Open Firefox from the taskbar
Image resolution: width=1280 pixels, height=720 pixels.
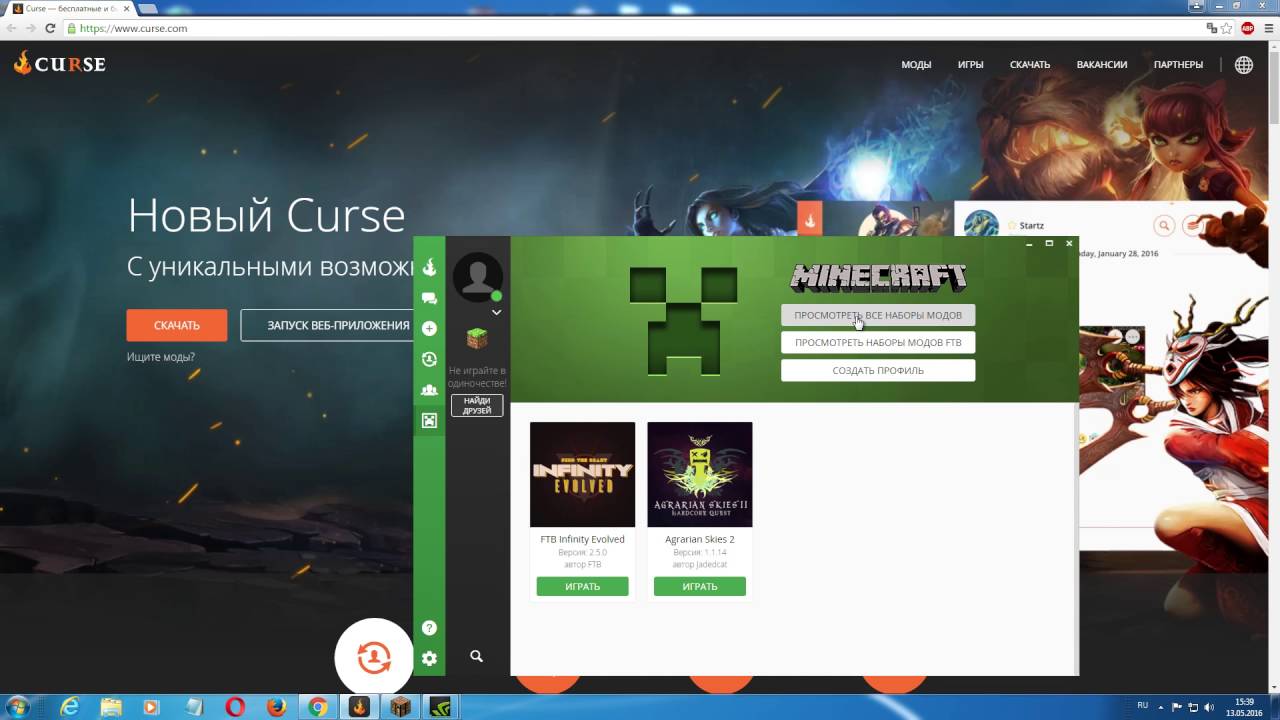(x=276, y=707)
